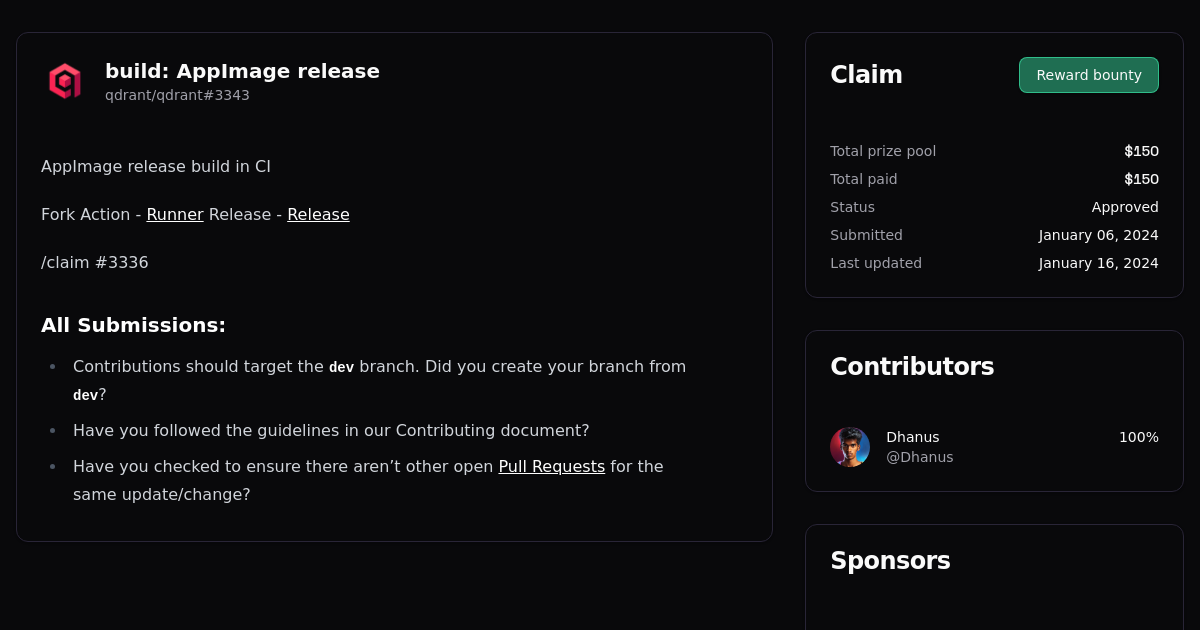Click the January 16, 2024 updated date
The width and height of the screenshot is (1200, 630).
pyautogui.click(x=1098, y=263)
